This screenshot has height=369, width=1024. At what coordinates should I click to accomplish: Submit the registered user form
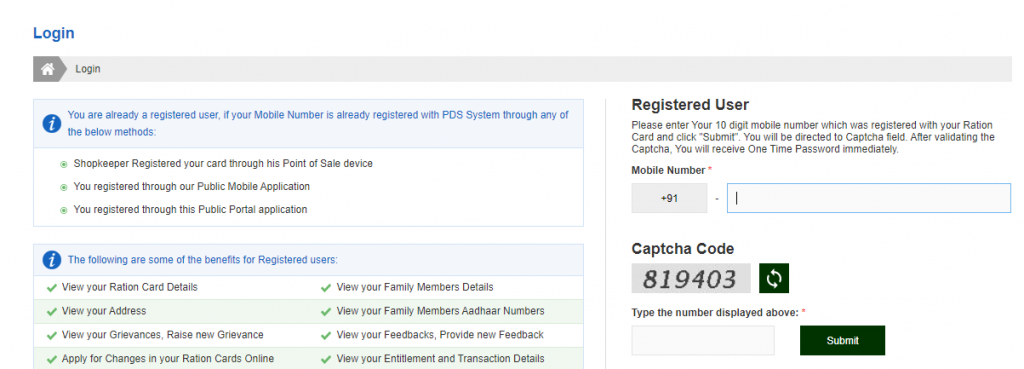pyautogui.click(x=842, y=340)
